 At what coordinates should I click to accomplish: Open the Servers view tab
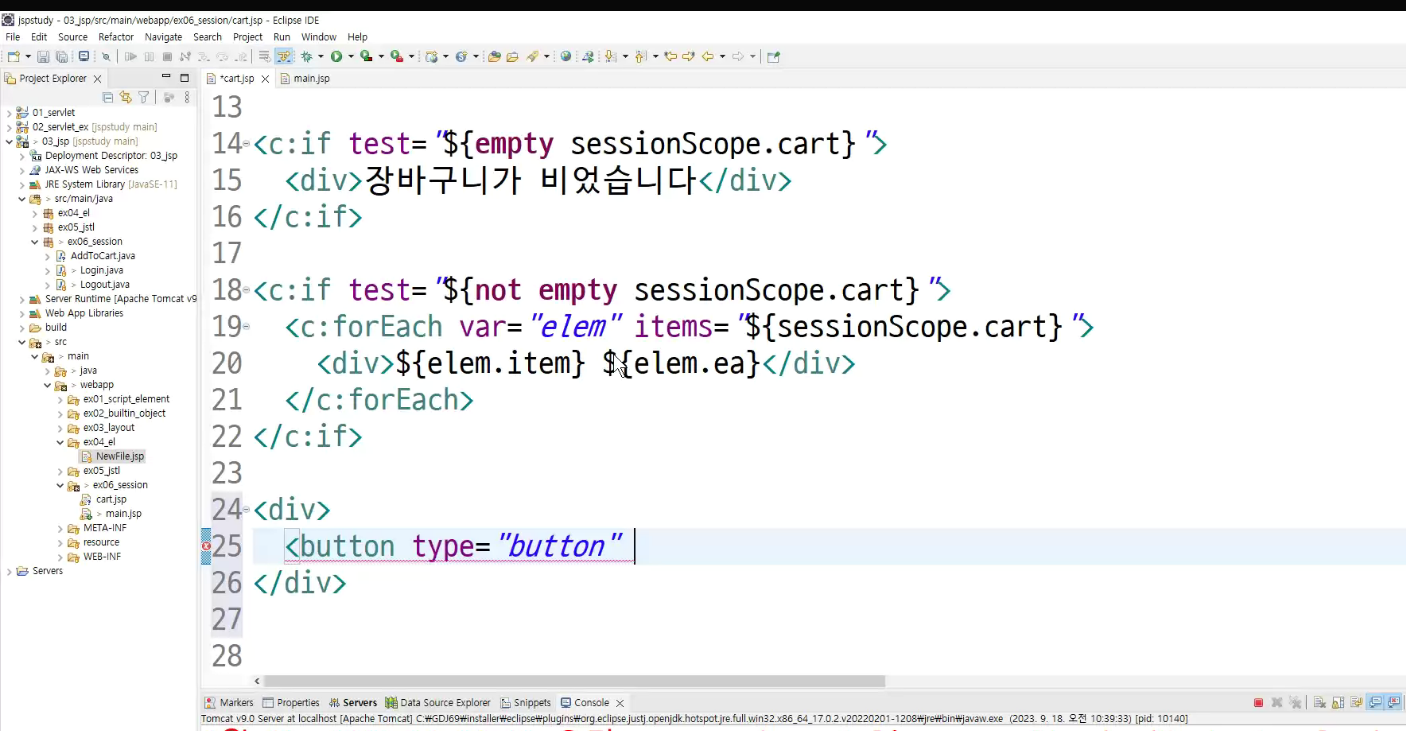pos(353,703)
